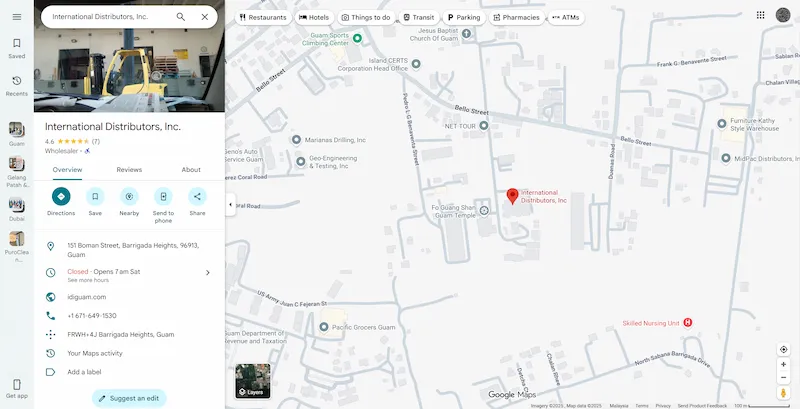Select the Parking filter chip
Screen dimensions: 800x409
pyautogui.click(x=464, y=17)
